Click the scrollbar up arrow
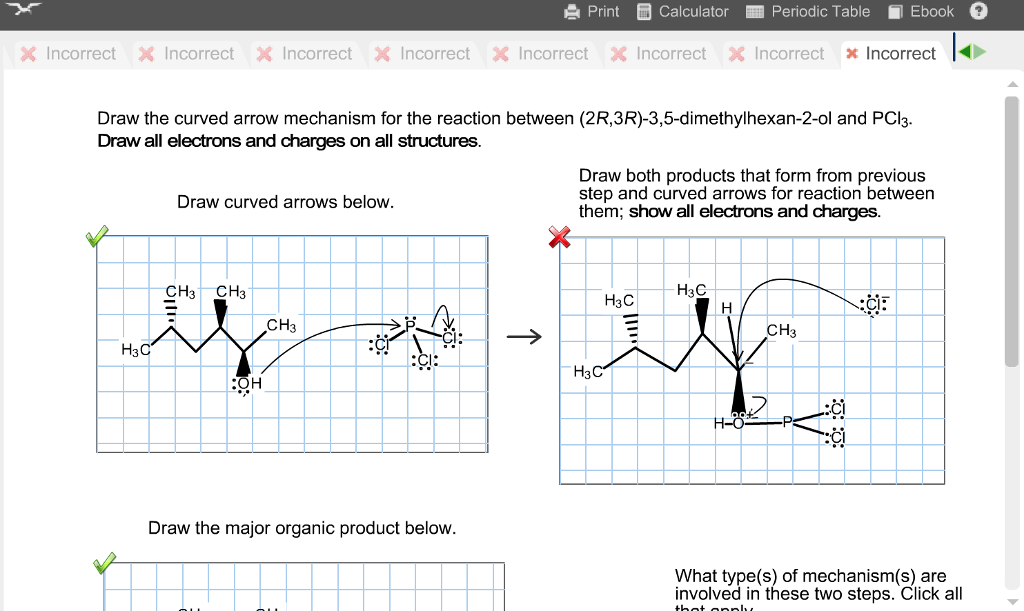The height and width of the screenshot is (611, 1024). point(1012,84)
